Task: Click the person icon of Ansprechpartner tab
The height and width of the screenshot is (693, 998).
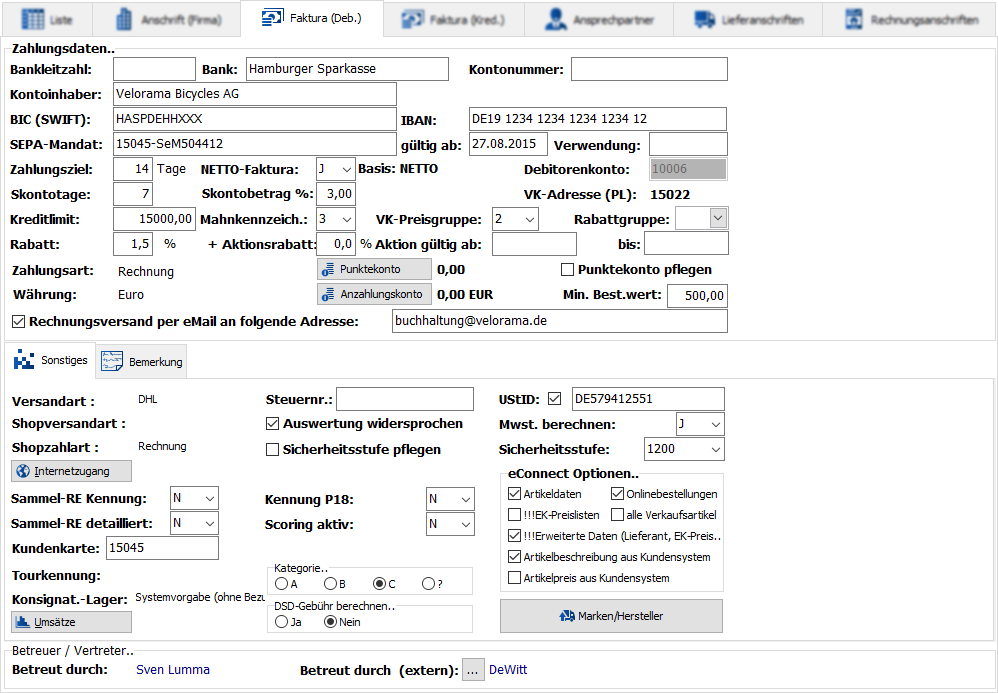Action: pyautogui.click(x=556, y=19)
